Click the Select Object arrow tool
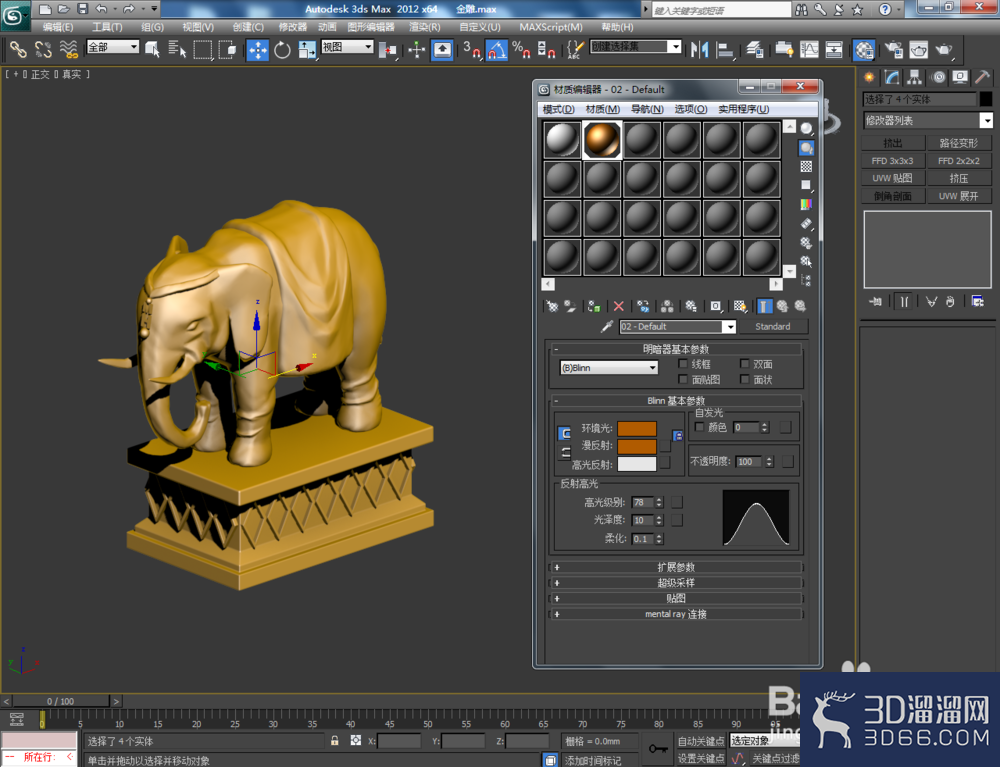1000x767 pixels. tap(152, 50)
